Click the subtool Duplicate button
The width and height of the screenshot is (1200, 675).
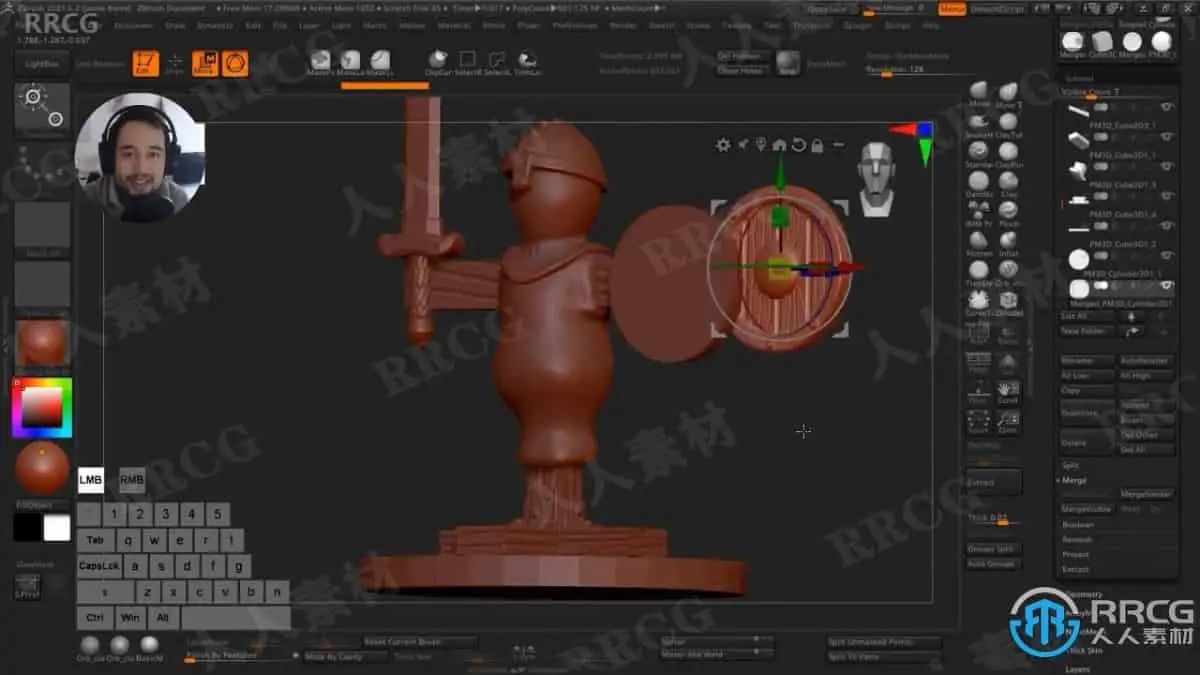coord(1087,412)
